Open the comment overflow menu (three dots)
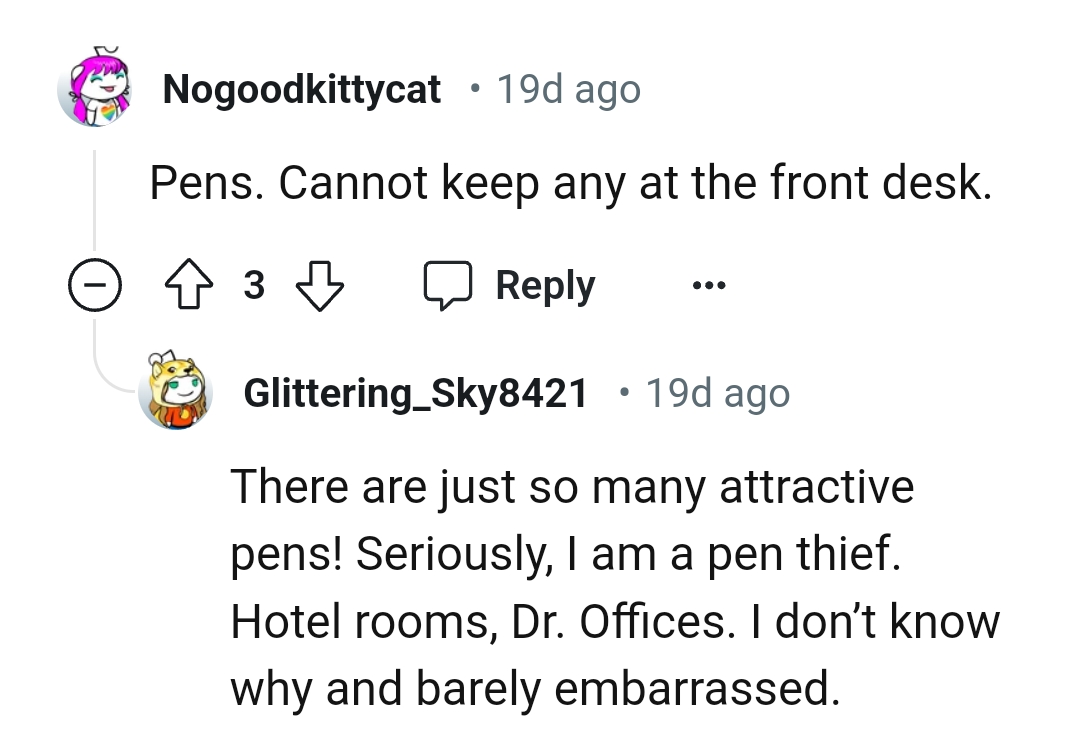The width and height of the screenshot is (1079, 751). tap(708, 285)
